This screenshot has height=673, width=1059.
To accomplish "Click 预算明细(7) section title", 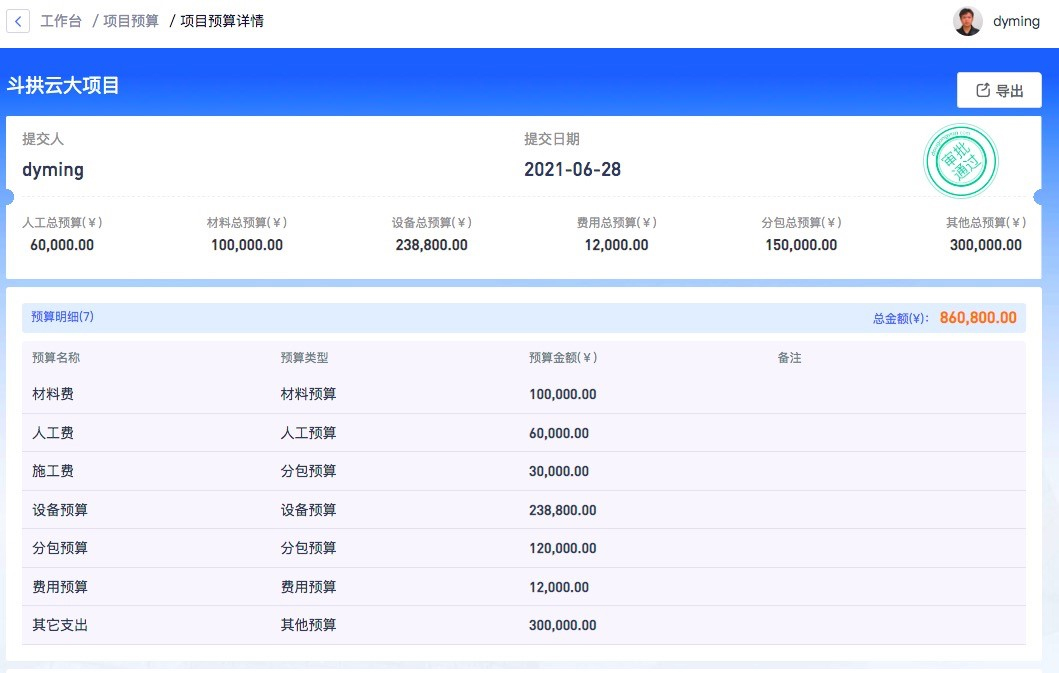I will 63,317.
